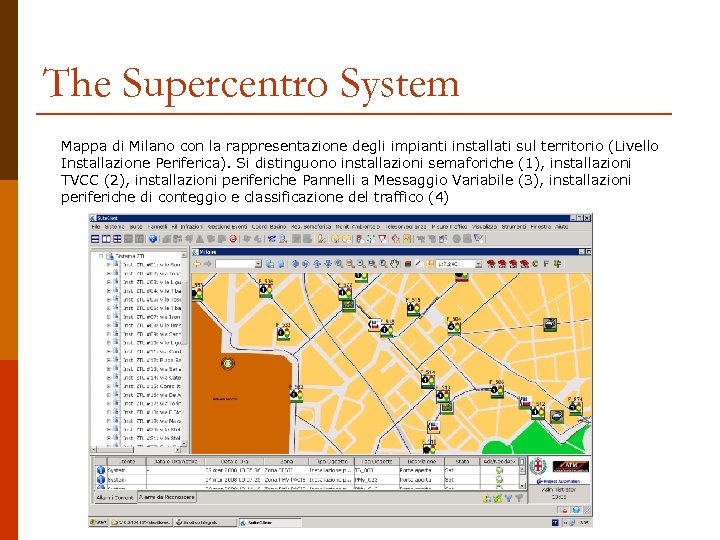The image size is (720, 540).
Task: Click the blue status icon at window bottom right
Action: pos(575,510)
